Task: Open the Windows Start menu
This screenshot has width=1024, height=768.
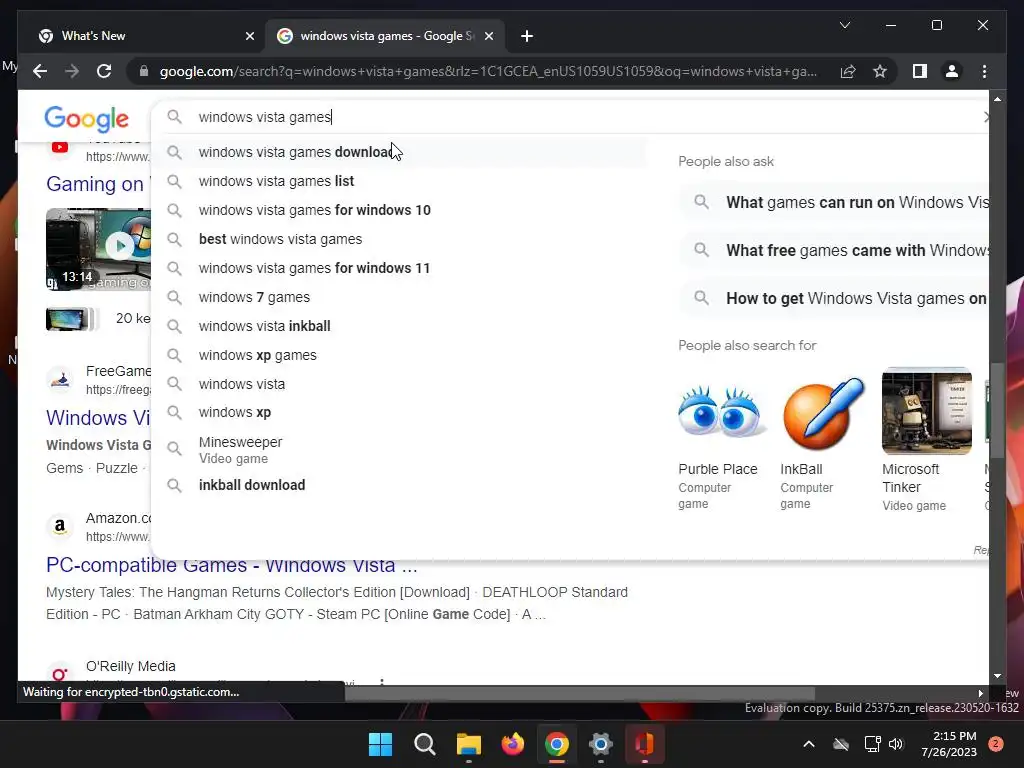Action: pos(380,744)
